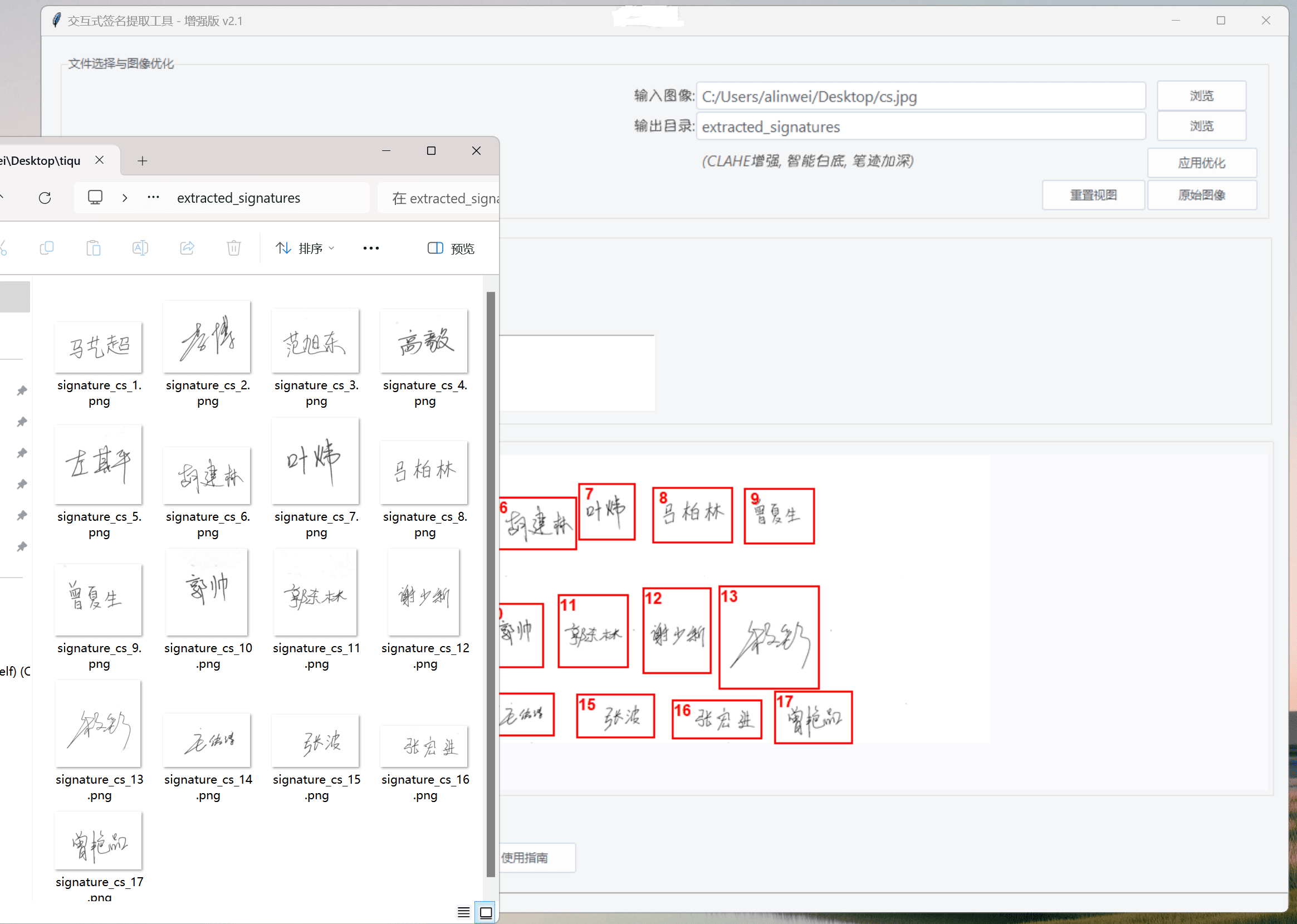1297x924 pixels.
Task: Select thumbnail signature_cs_16.png
Action: (424, 746)
